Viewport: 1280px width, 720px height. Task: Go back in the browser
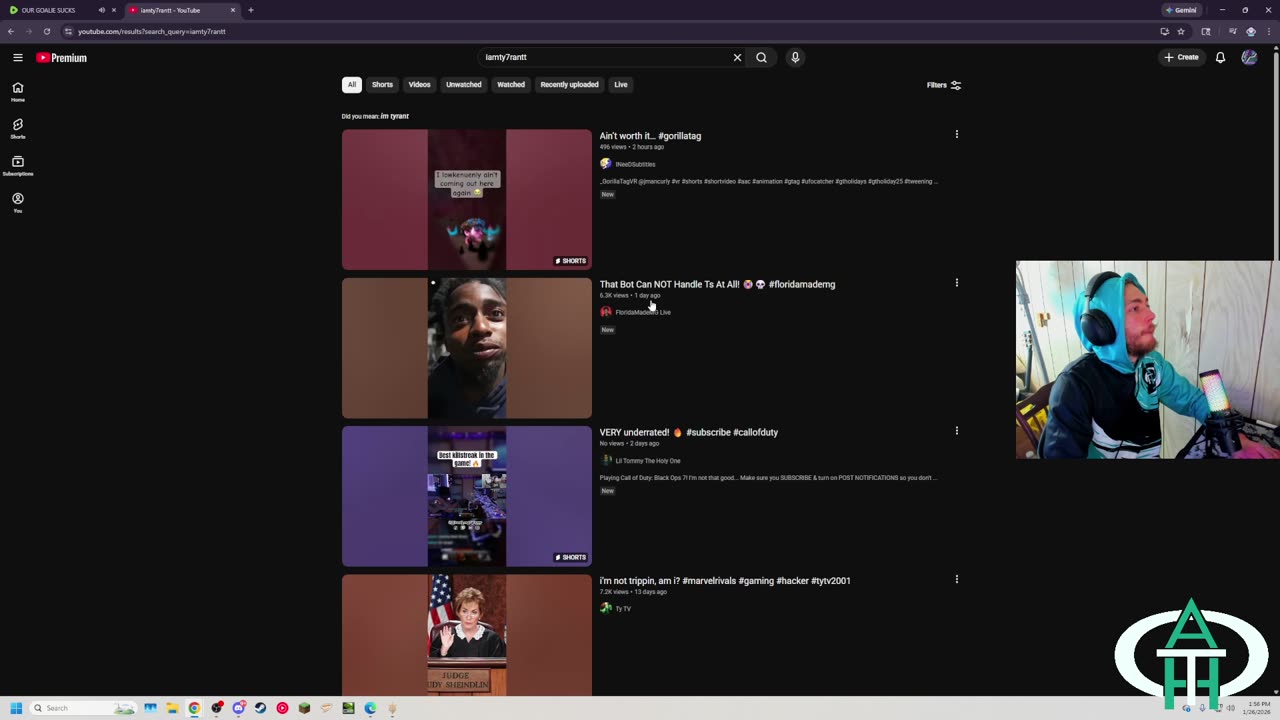click(11, 31)
